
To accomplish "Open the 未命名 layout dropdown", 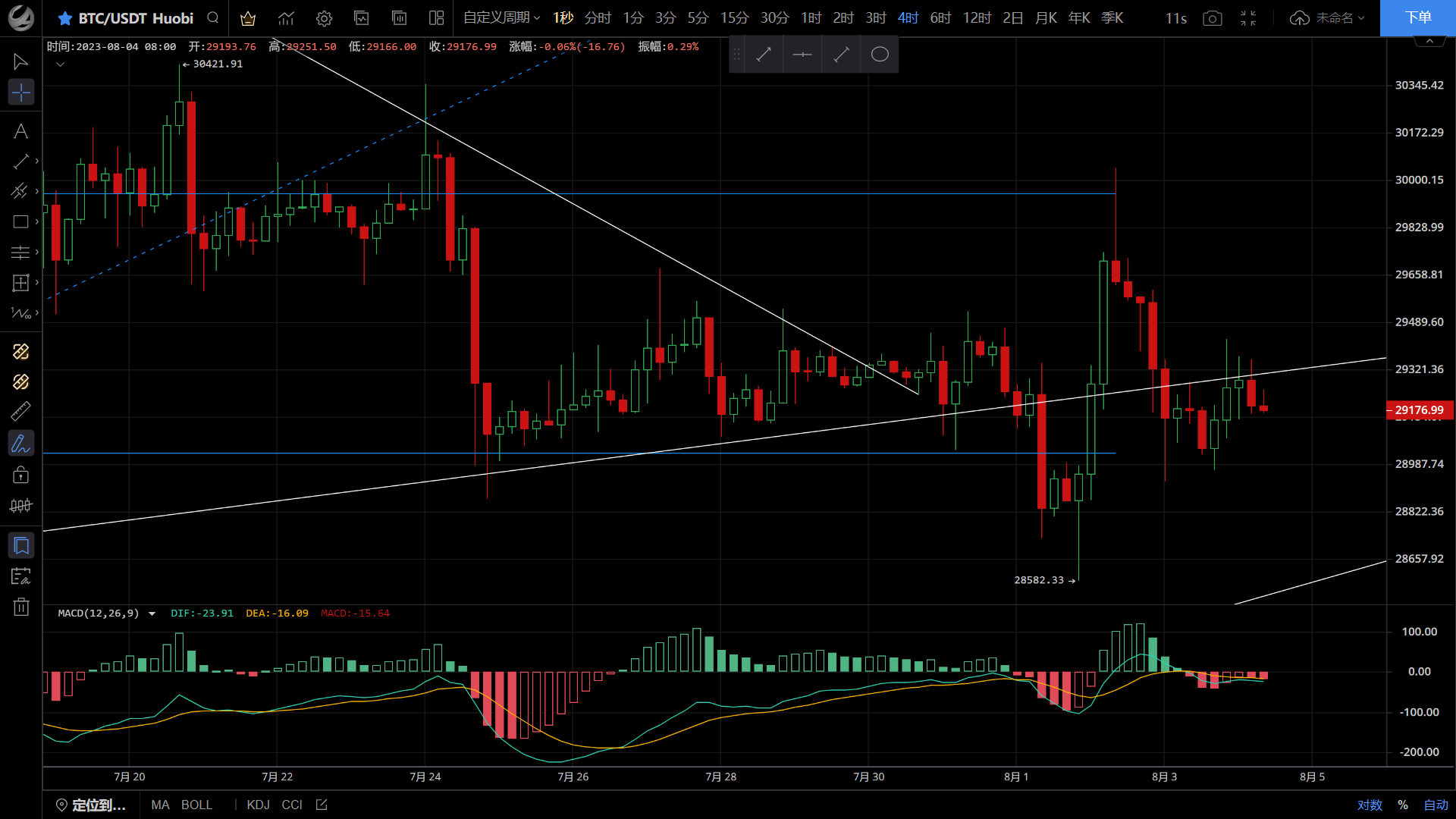I will point(1336,17).
